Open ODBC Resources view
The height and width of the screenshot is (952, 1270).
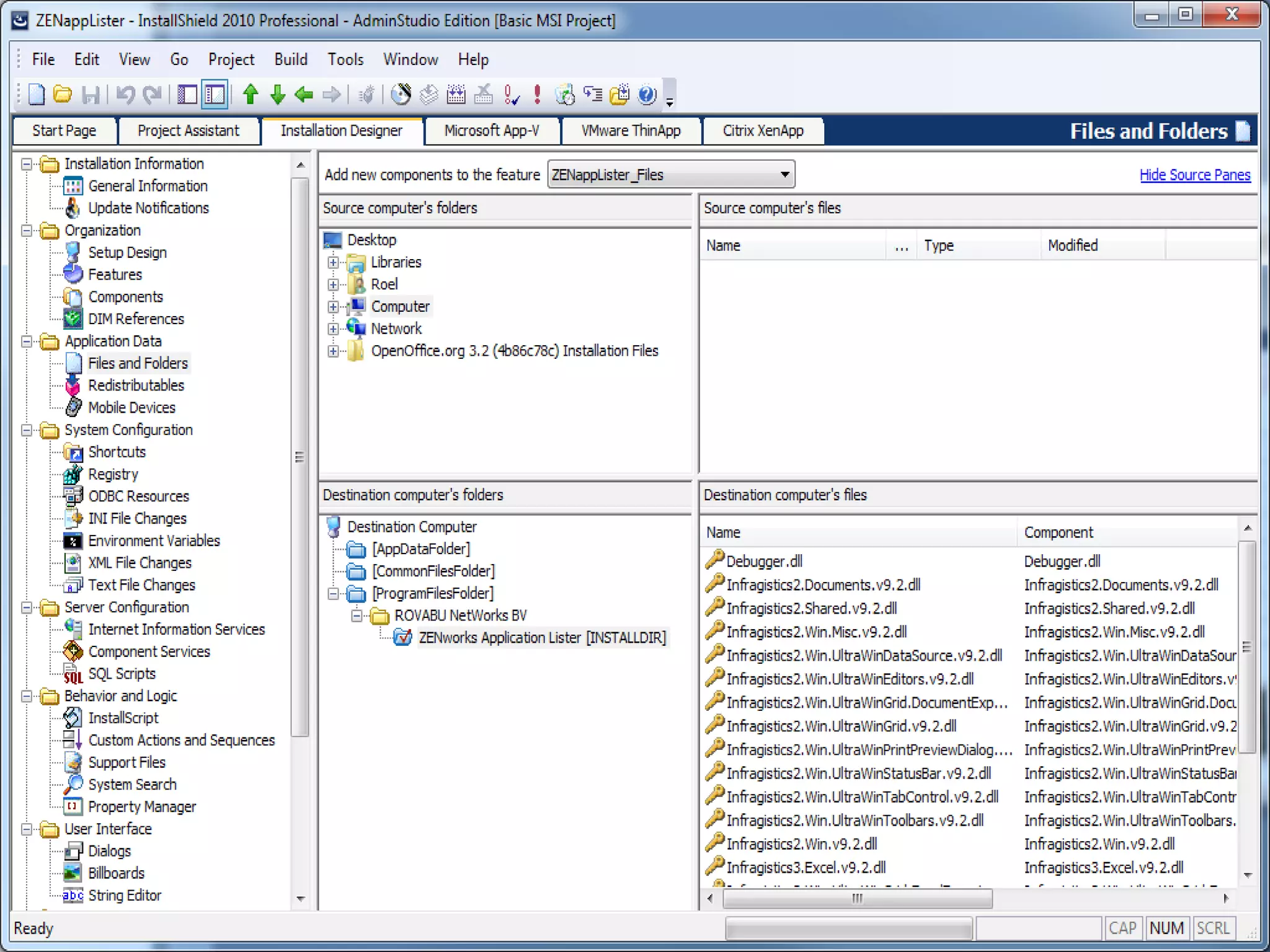pos(138,496)
